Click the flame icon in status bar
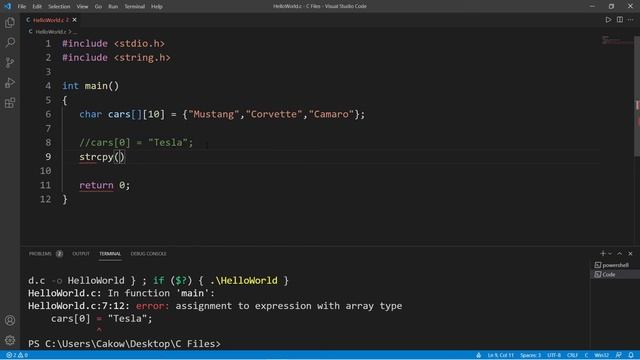640x360 pixels. [x=478, y=355]
